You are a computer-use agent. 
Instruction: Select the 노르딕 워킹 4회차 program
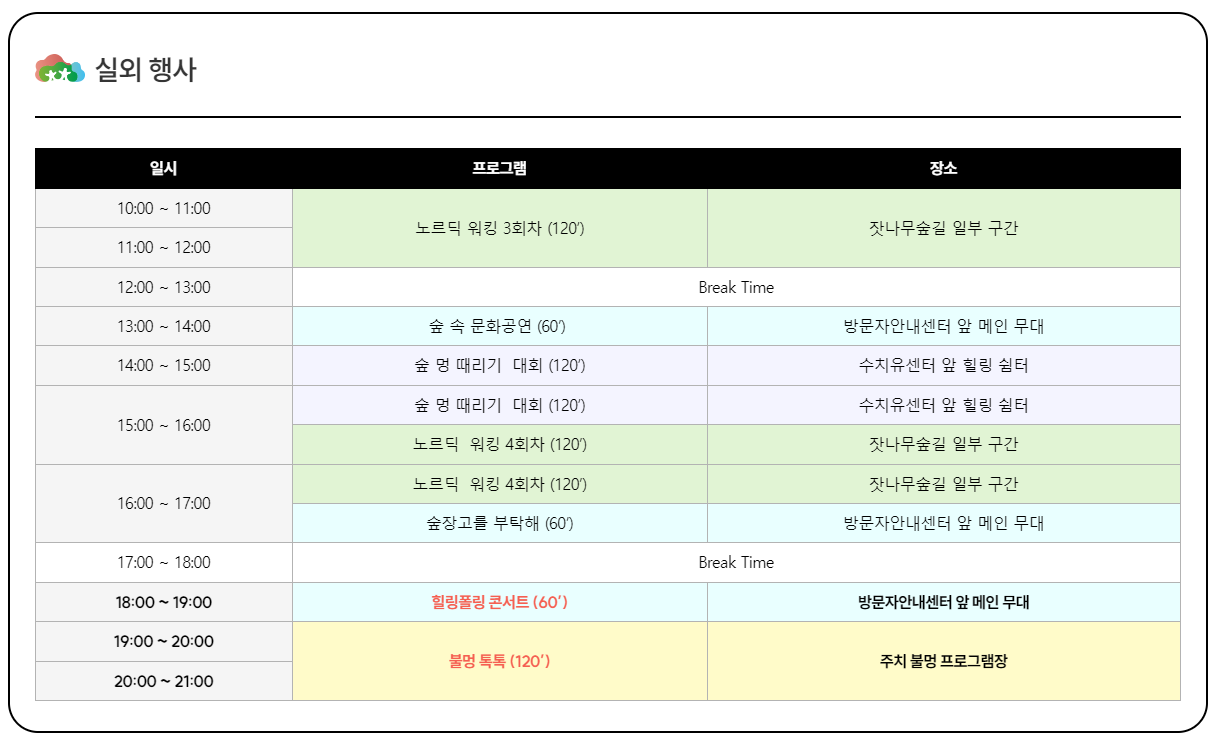click(x=498, y=444)
